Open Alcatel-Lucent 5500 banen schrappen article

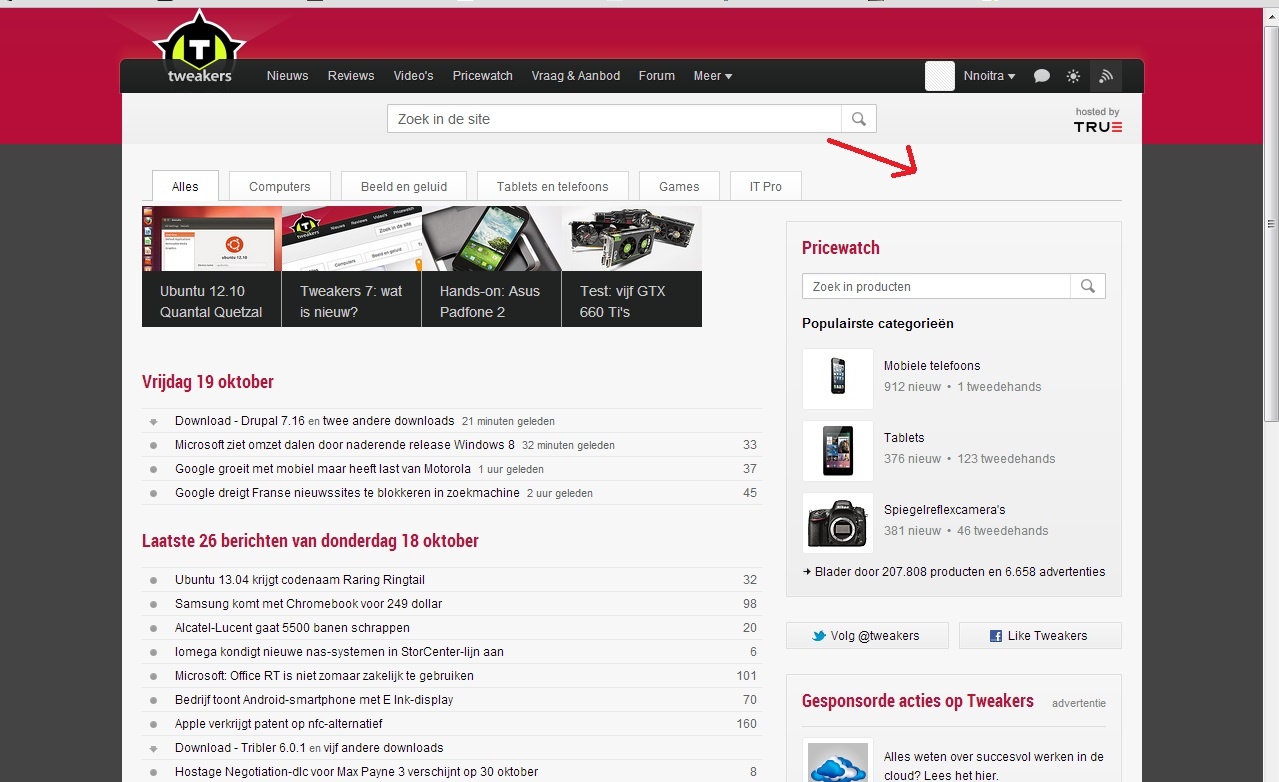point(292,628)
